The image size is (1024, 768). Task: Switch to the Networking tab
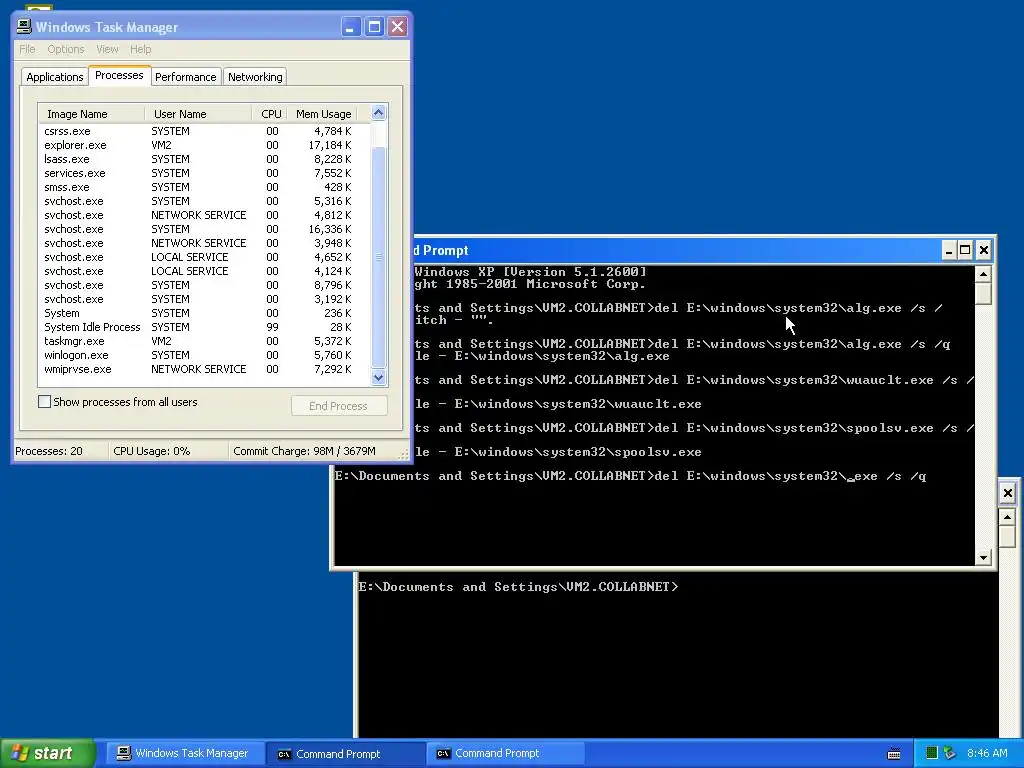(x=255, y=77)
